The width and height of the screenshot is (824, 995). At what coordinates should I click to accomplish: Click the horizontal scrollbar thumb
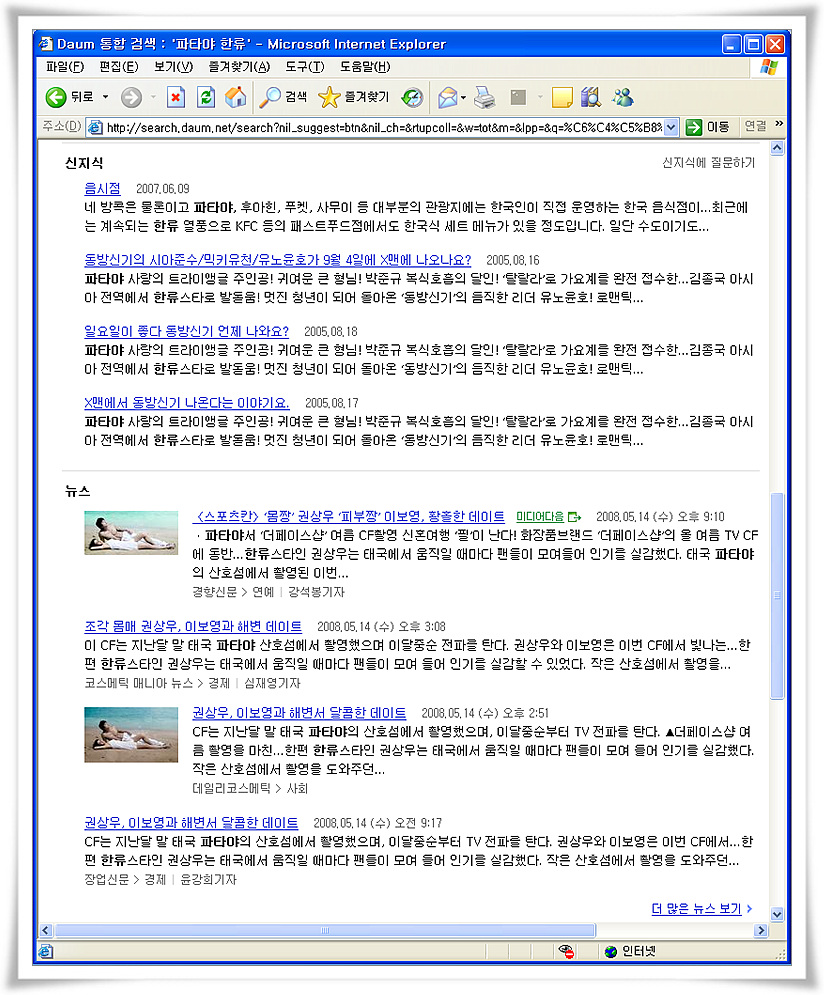pos(325,930)
